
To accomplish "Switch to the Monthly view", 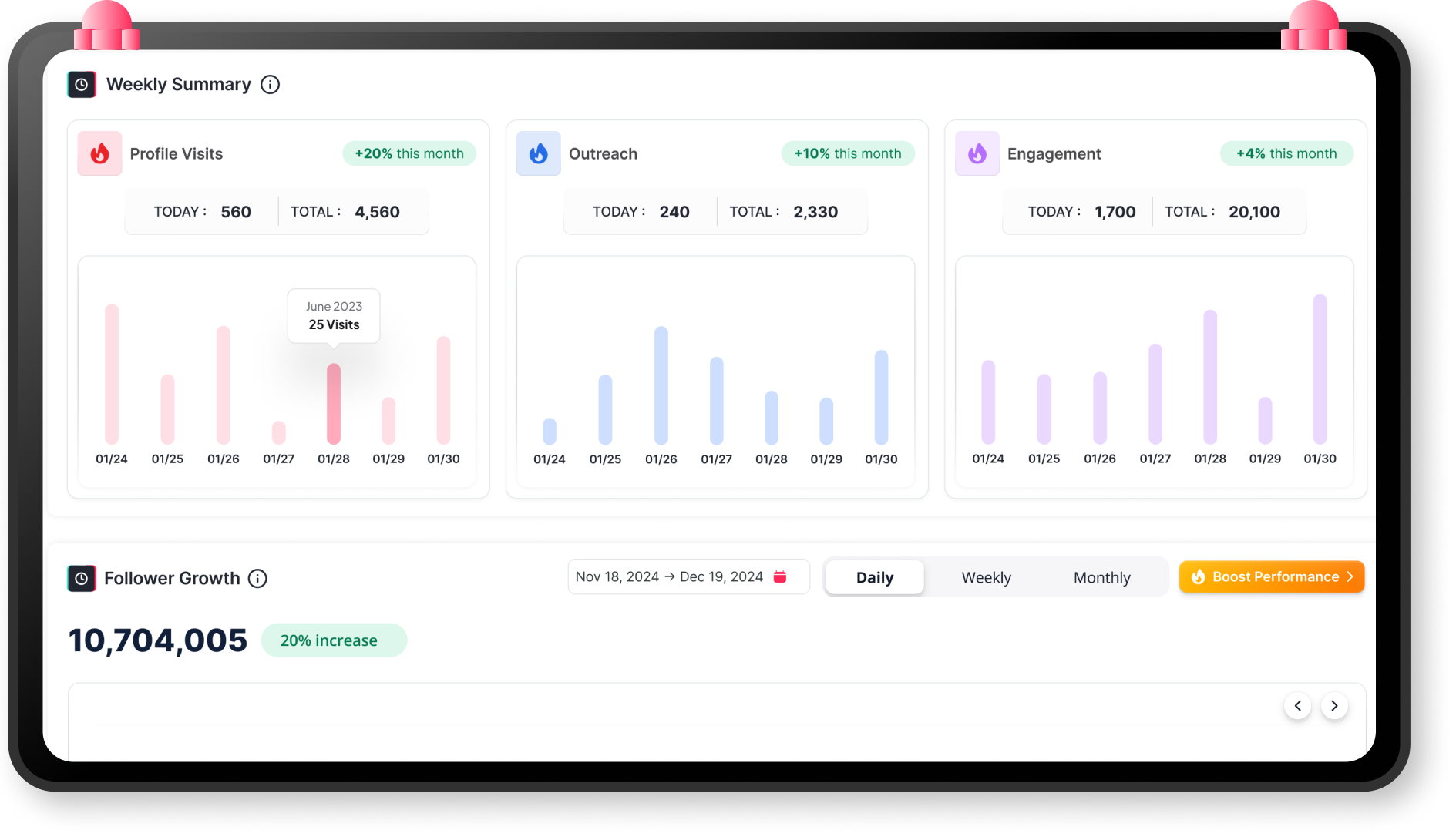I will 1101,577.
